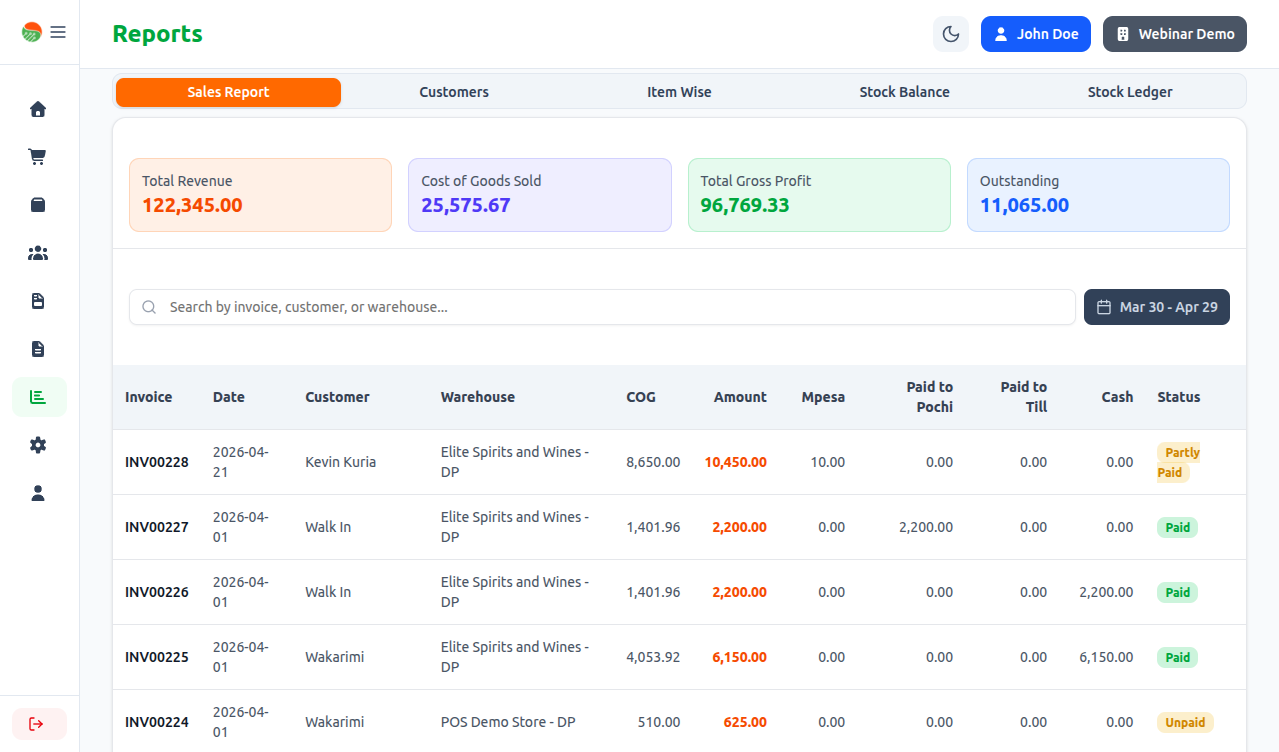Click the red logout icon
The height and width of the screenshot is (752, 1279).
click(x=38, y=724)
